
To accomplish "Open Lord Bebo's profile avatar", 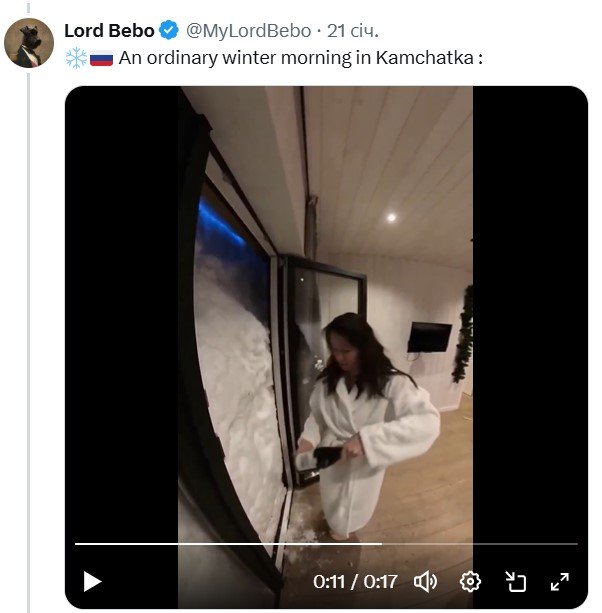I will pyautogui.click(x=29, y=43).
